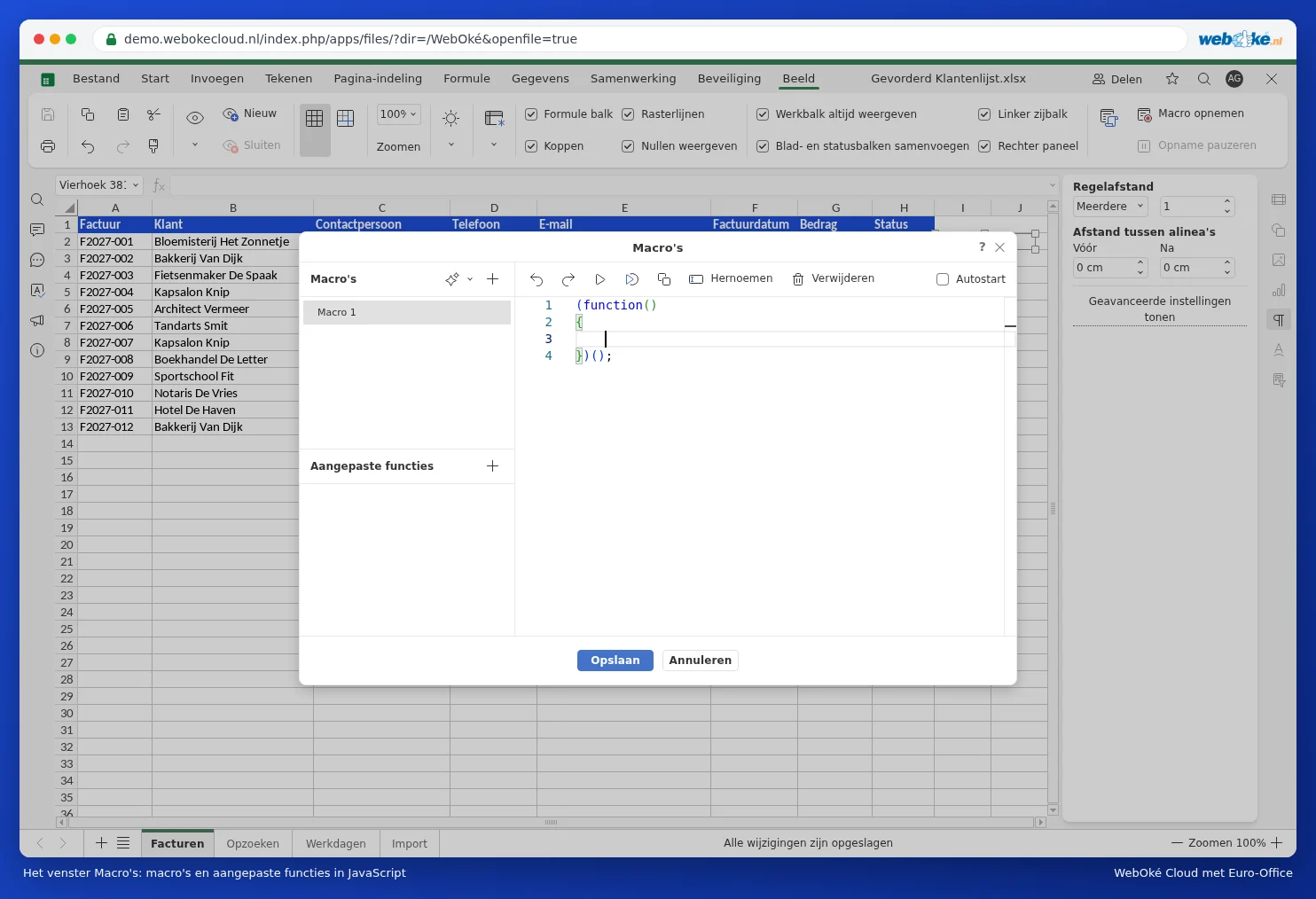Print the spreadsheet using the printer icon

(x=48, y=146)
